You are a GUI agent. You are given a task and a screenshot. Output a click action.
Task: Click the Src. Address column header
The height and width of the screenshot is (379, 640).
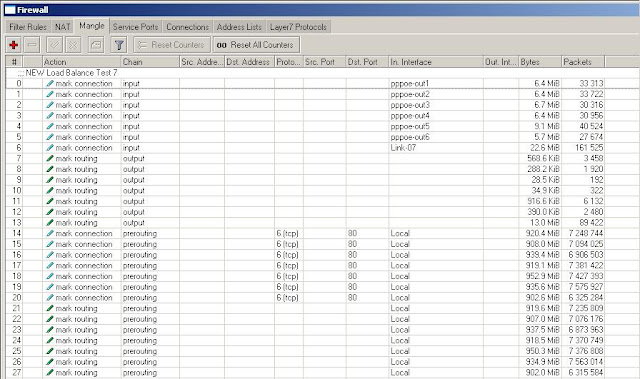[202, 62]
